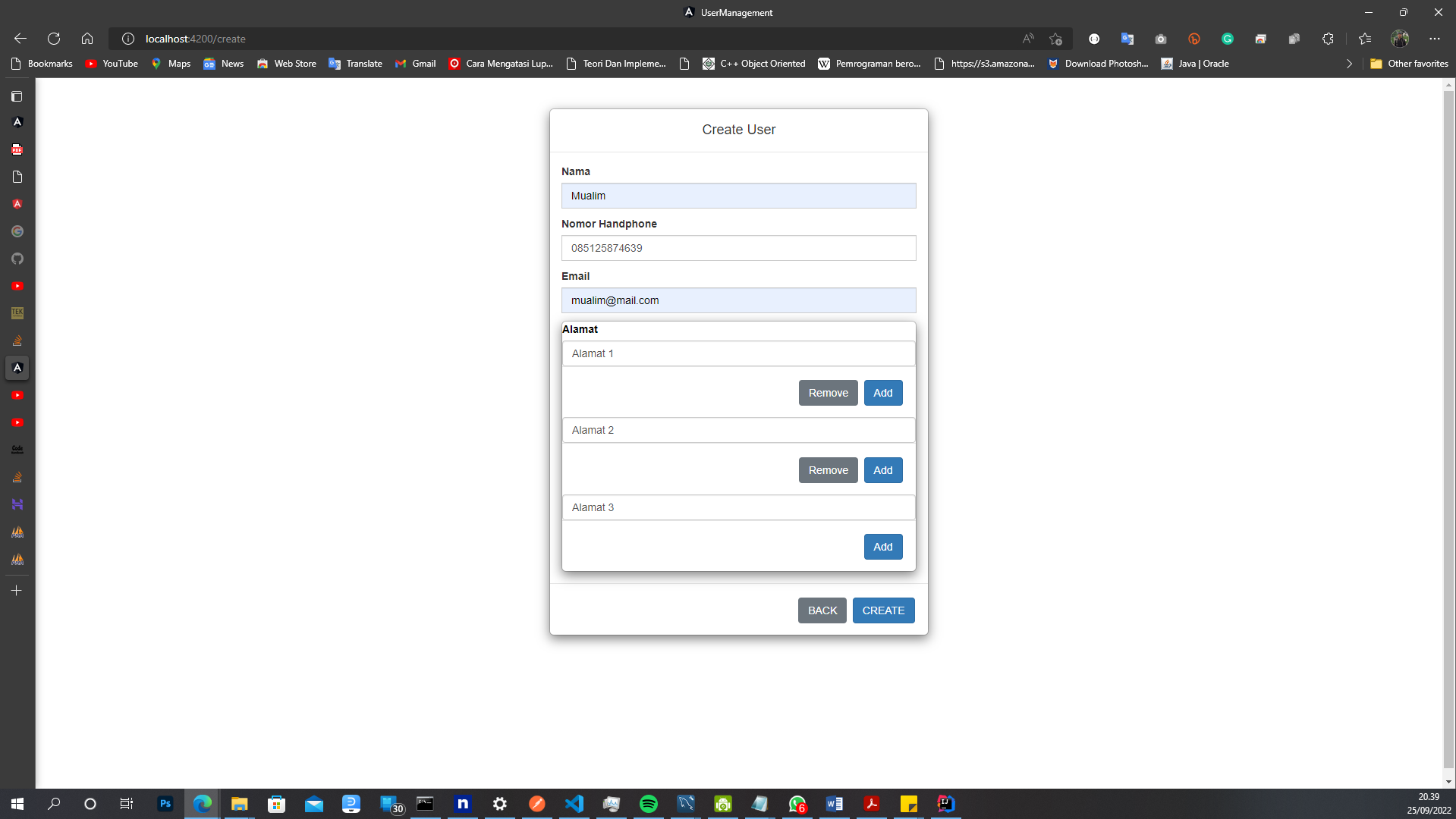Open the Settings and more menu
This screenshot has height=819, width=1456.
click(x=1435, y=39)
